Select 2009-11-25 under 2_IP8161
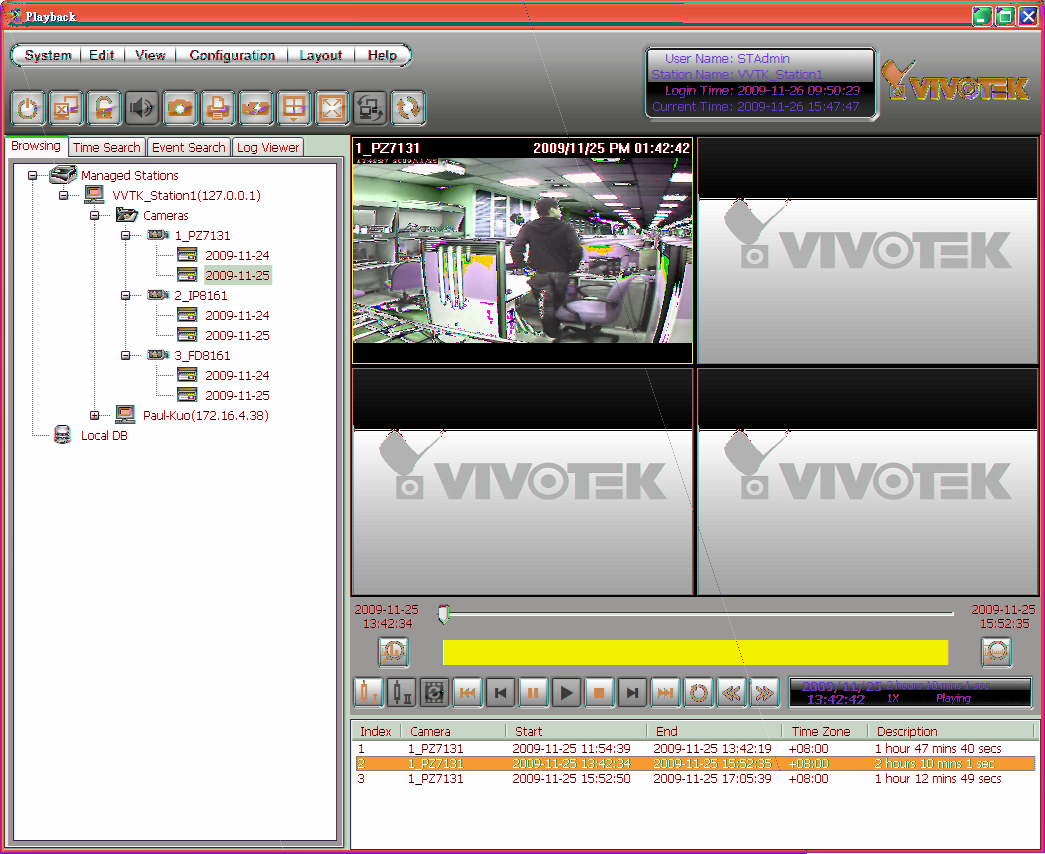This screenshot has width=1045, height=854. 237,335
